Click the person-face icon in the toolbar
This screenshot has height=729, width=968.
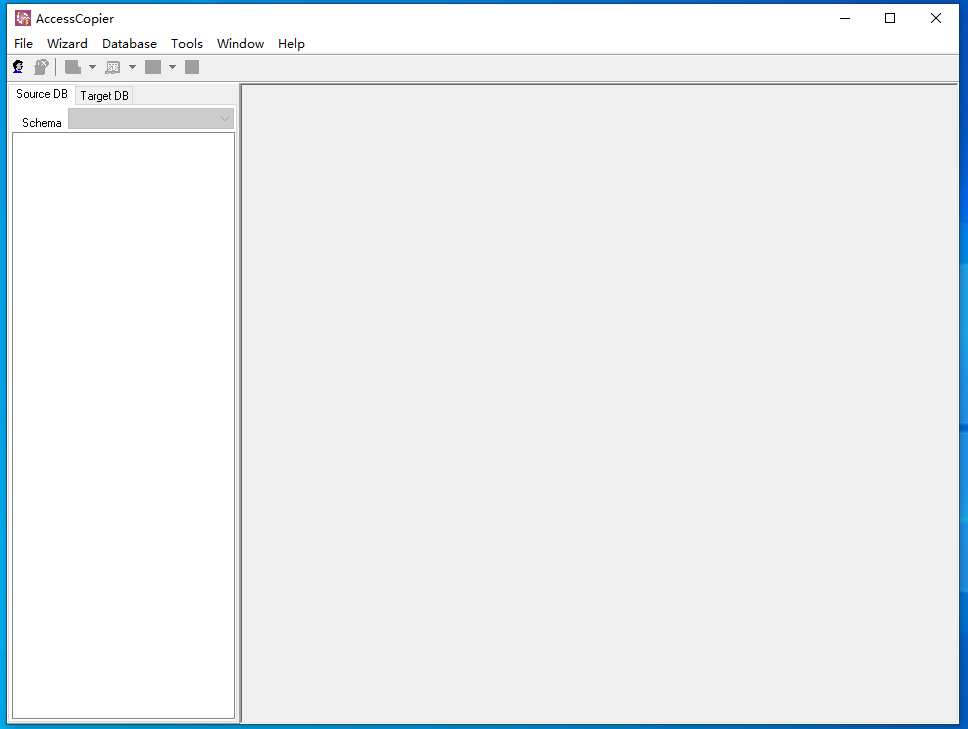click(x=19, y=67)
